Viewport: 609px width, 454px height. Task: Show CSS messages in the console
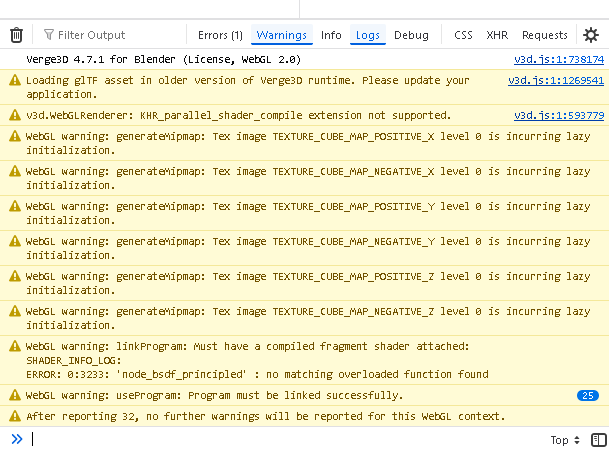pos(463,35)
